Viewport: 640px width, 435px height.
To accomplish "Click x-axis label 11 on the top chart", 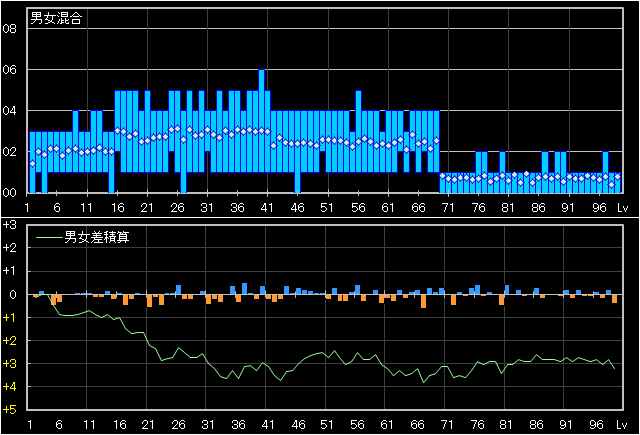I will 86,208.
